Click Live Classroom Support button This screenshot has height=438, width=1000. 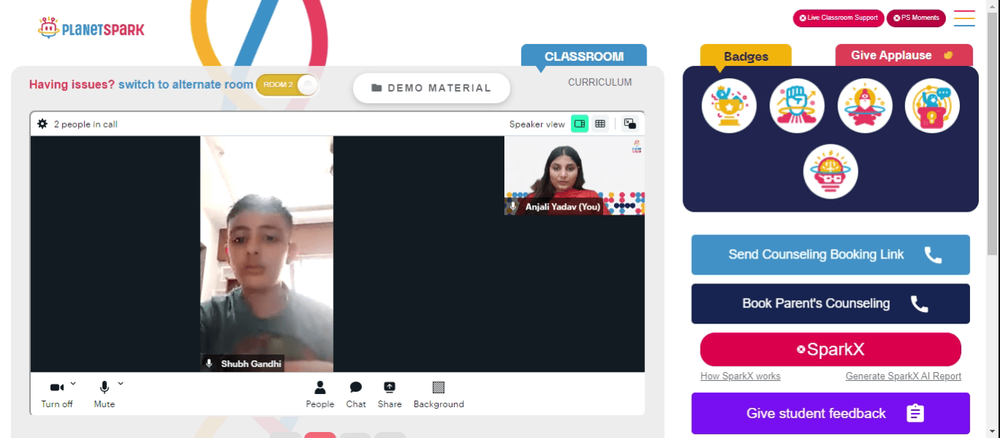pos(838,18)
